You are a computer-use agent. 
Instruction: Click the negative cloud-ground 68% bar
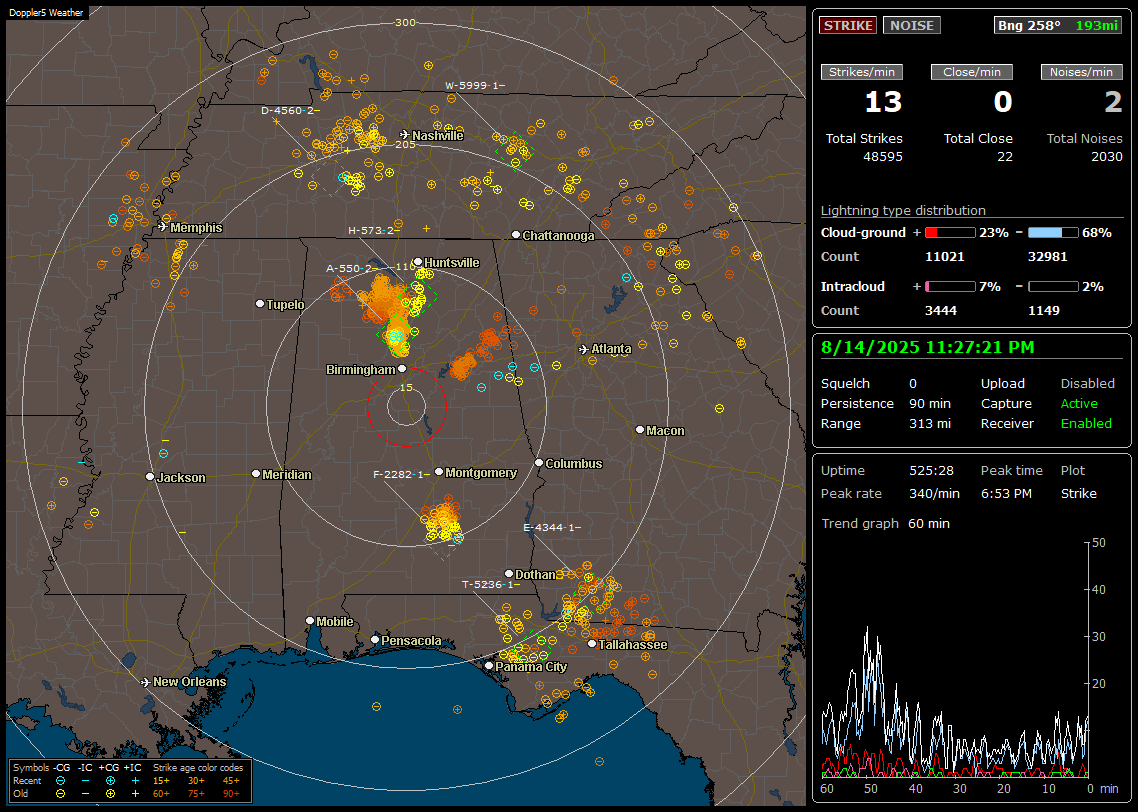(1053, 233)
